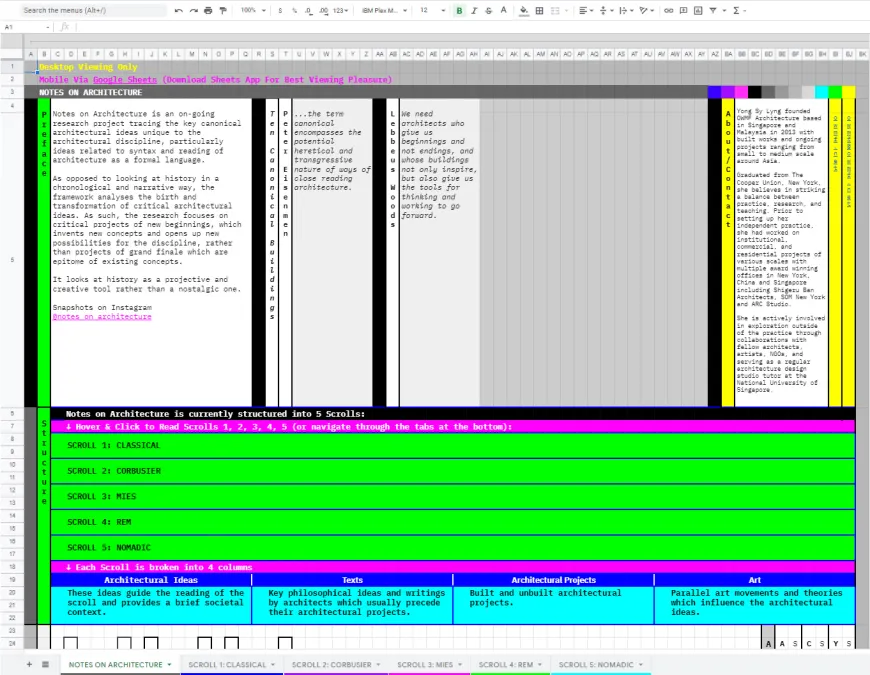
Task: Insert a comment
Action: pyautogui.click(x=684, y=11)
